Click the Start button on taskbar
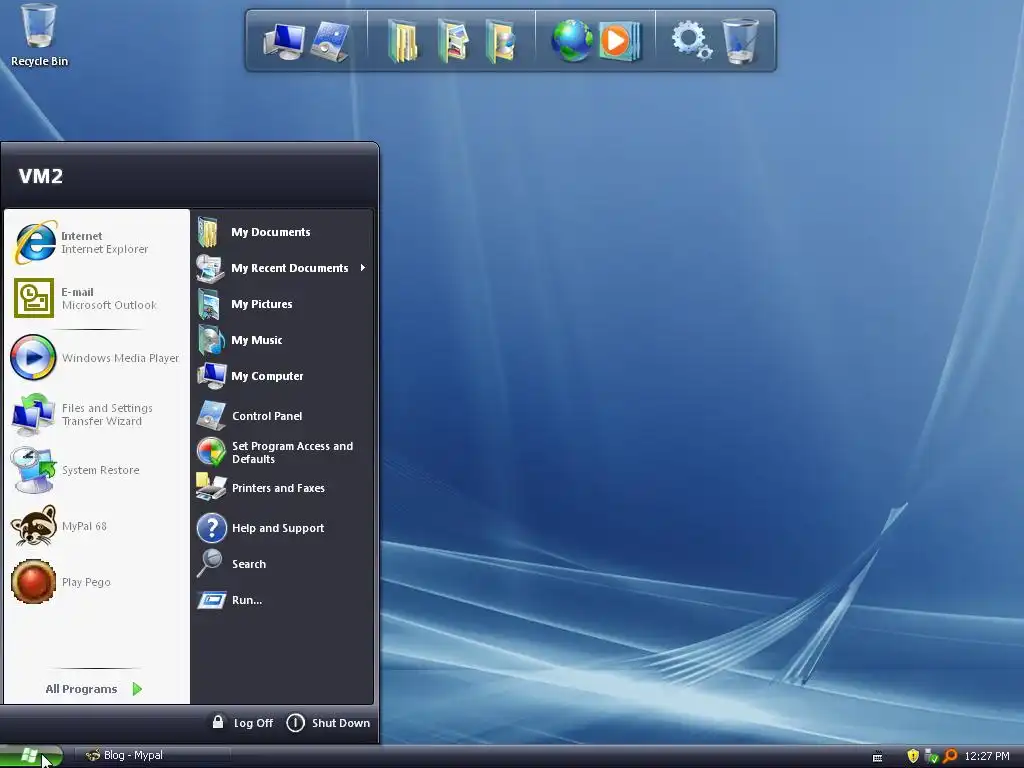The image size is (1024, 768). click(x=31, y=756)
